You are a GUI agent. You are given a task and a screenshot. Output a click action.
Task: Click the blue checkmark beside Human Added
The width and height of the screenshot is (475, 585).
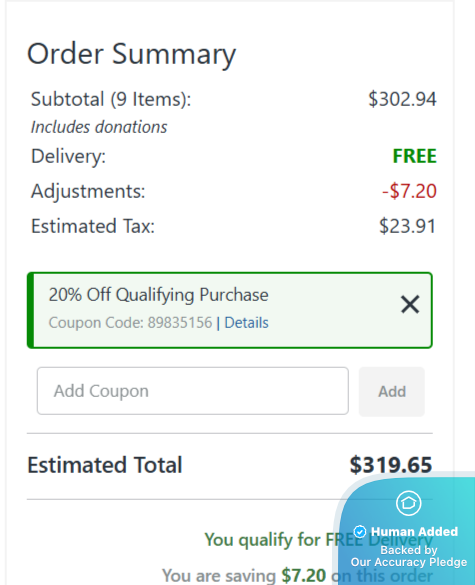coord(360,531)
